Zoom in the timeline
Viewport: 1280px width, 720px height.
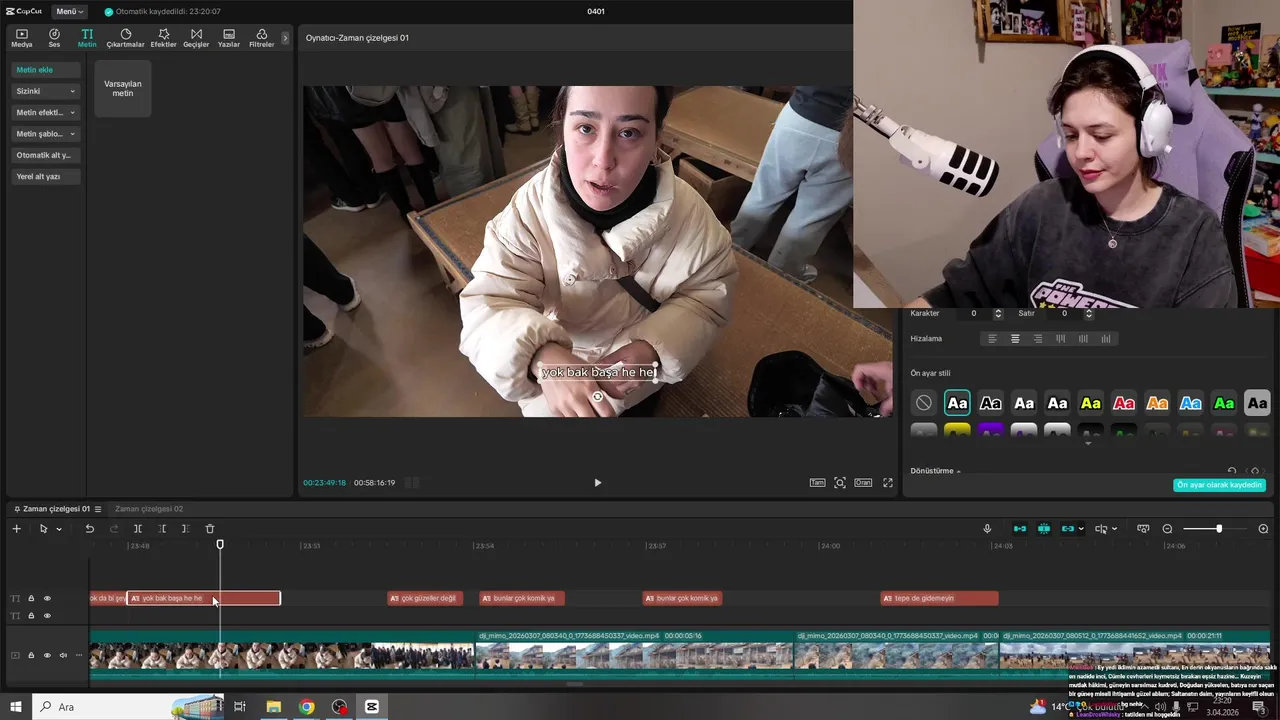tap(1263, 529)
